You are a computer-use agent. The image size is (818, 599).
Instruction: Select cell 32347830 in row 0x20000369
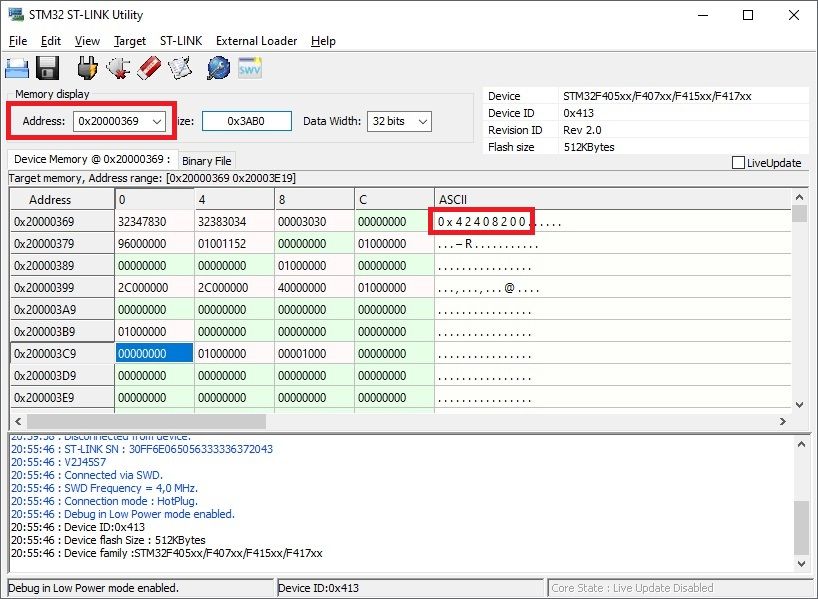click(154, 221)
